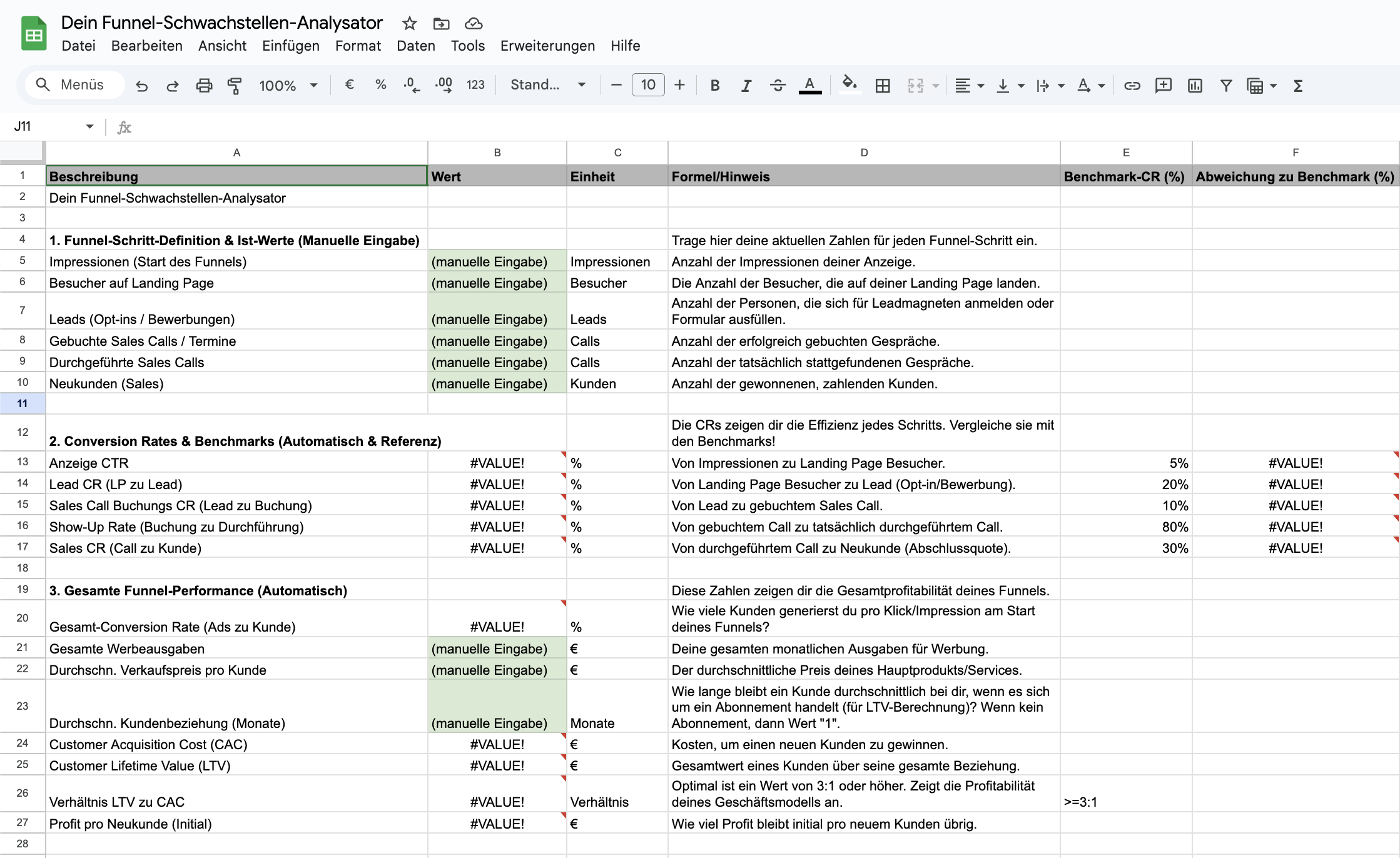This screenshot has height=858, width=1400.
Task: Open the Tools menu
Action: coord(468,46)
